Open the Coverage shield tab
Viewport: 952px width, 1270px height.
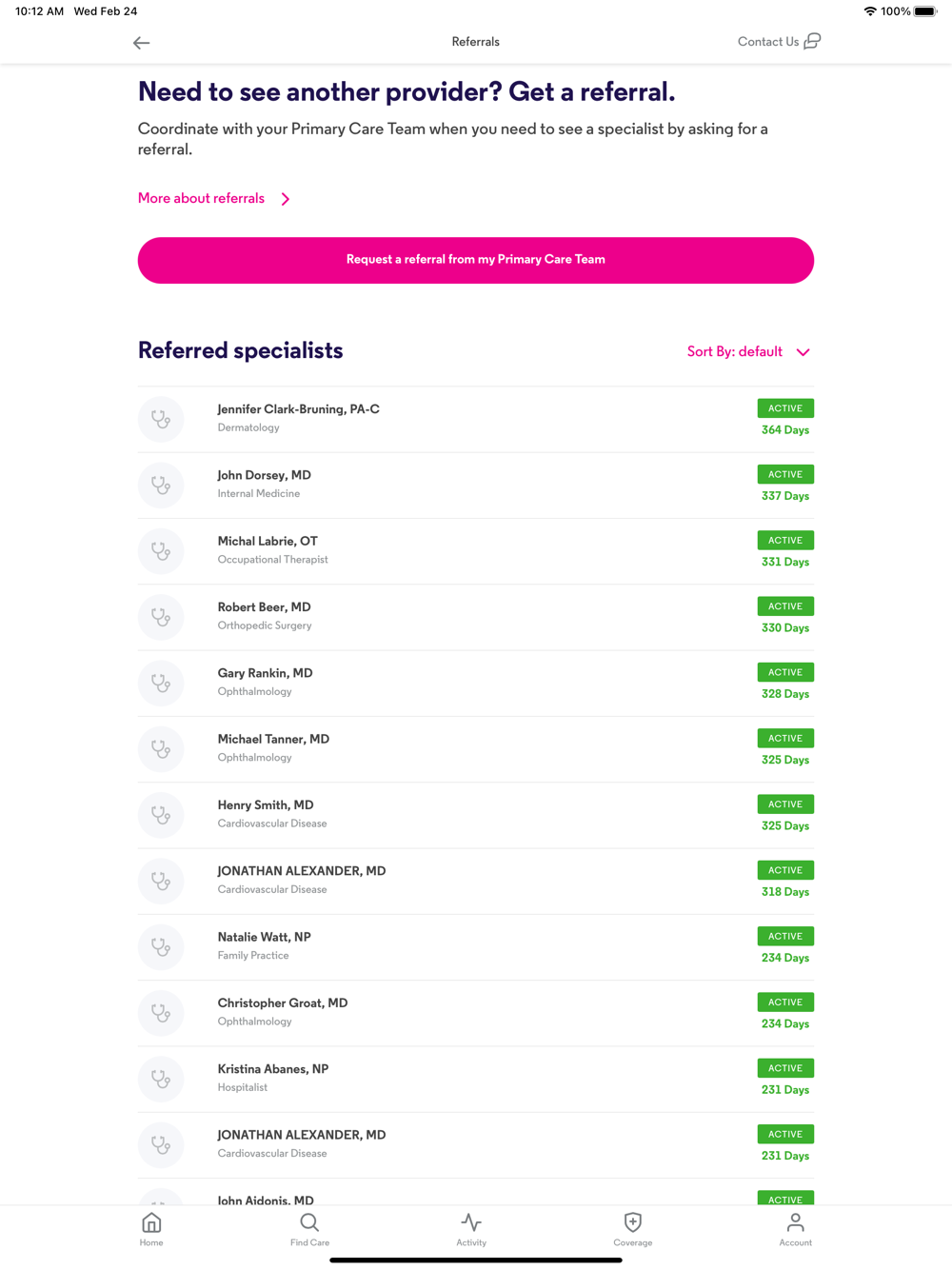point(633,1228)
